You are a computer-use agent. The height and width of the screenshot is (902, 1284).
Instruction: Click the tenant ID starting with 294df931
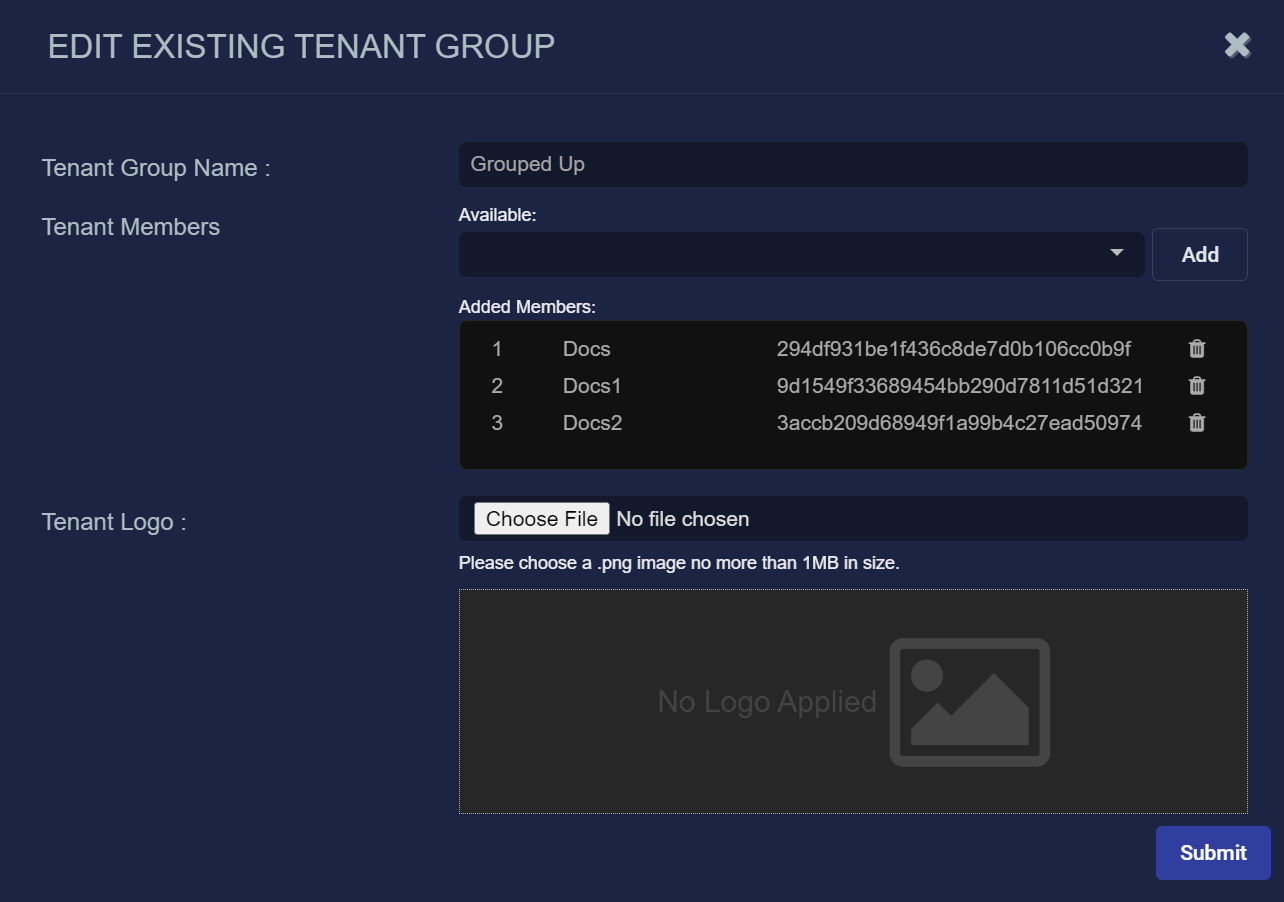click(953, 349)
